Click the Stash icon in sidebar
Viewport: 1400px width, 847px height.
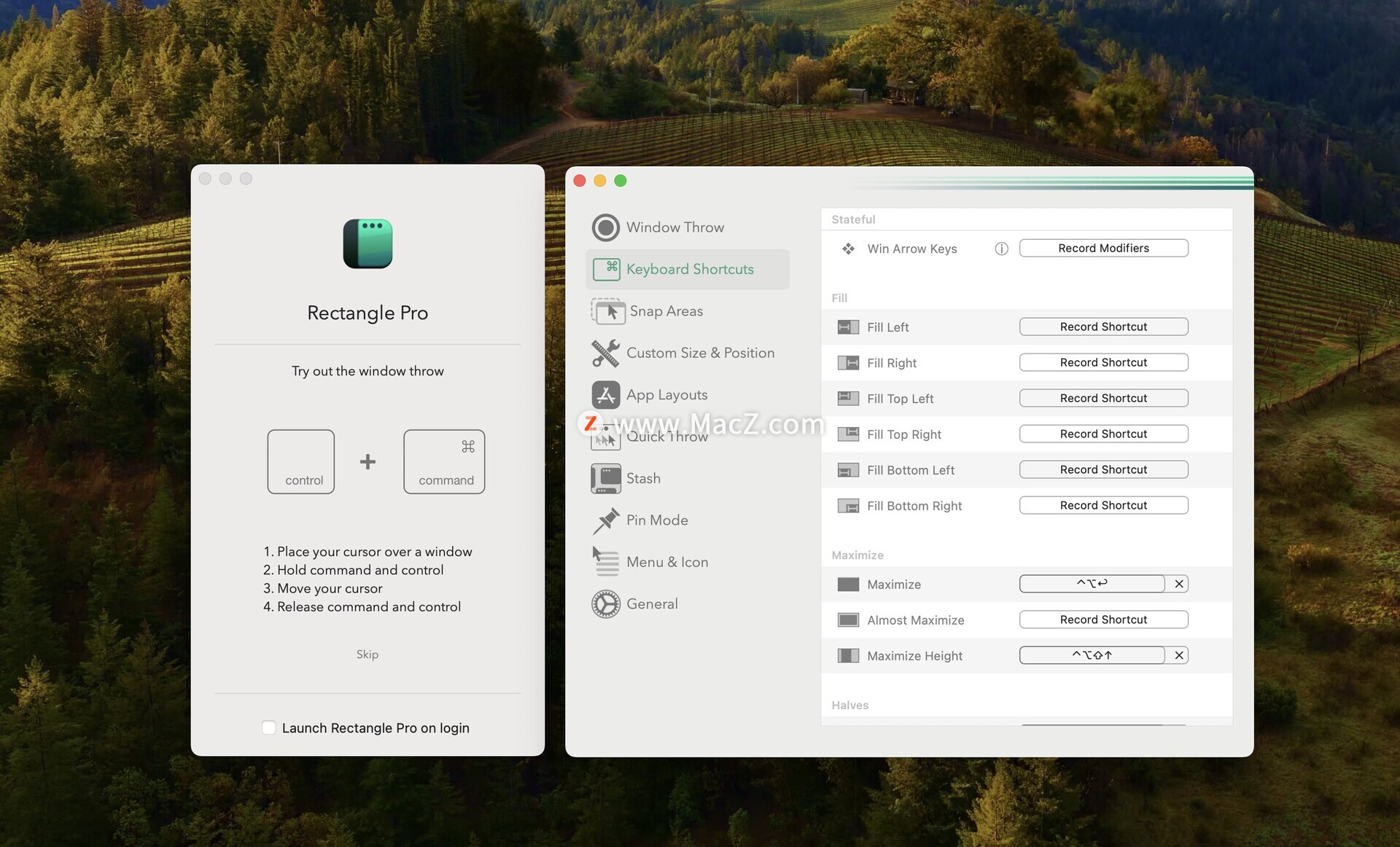point(605,478)
